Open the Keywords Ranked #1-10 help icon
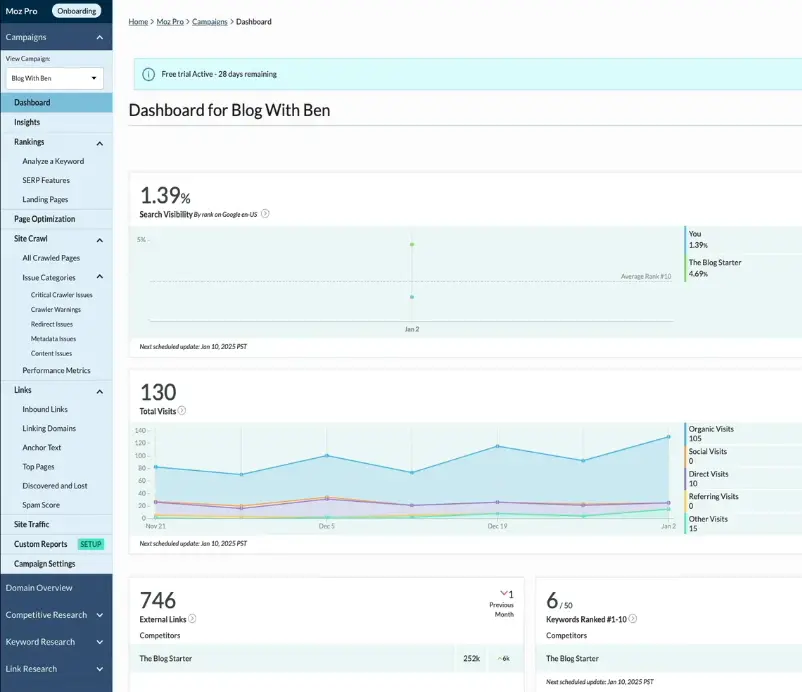 pos(633,619)
